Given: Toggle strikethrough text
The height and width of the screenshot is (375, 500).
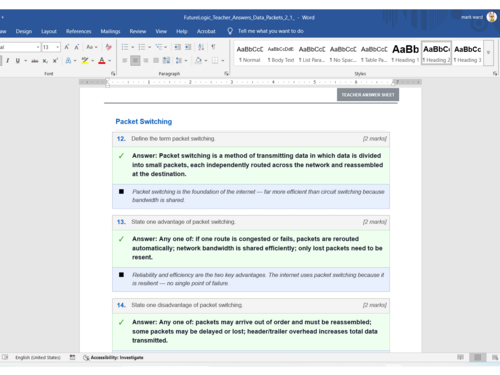Looking at the screenshot, I should tap(35, 61).
